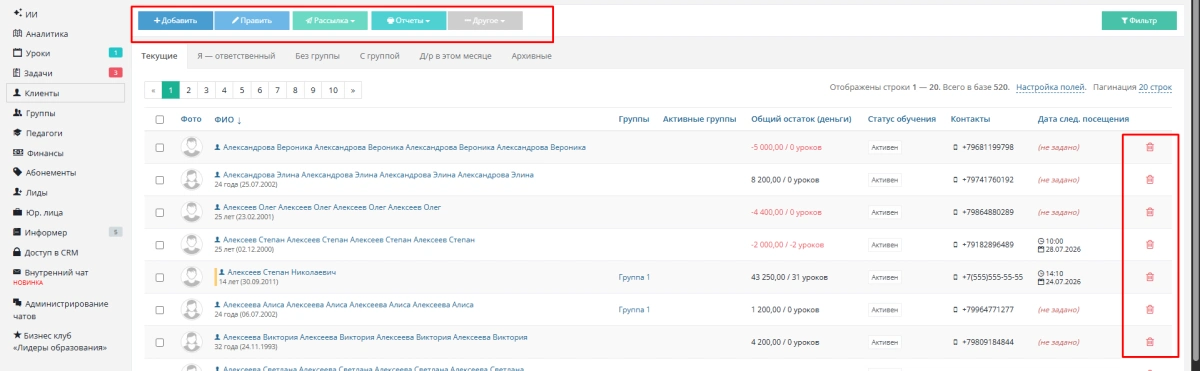Check the box for Алексеева Виктория
The width and height of the screenshot is (1200, 371).
coord(160,342)
